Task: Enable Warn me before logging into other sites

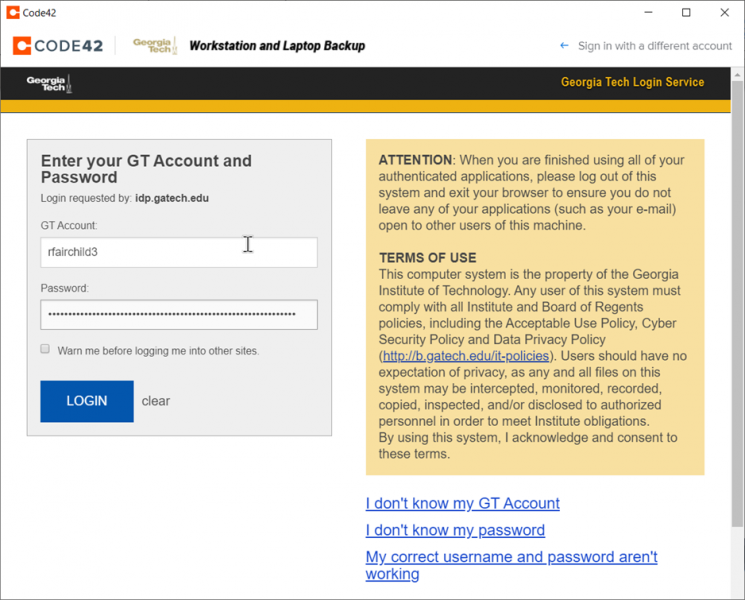Action: [x=45, y=350]
